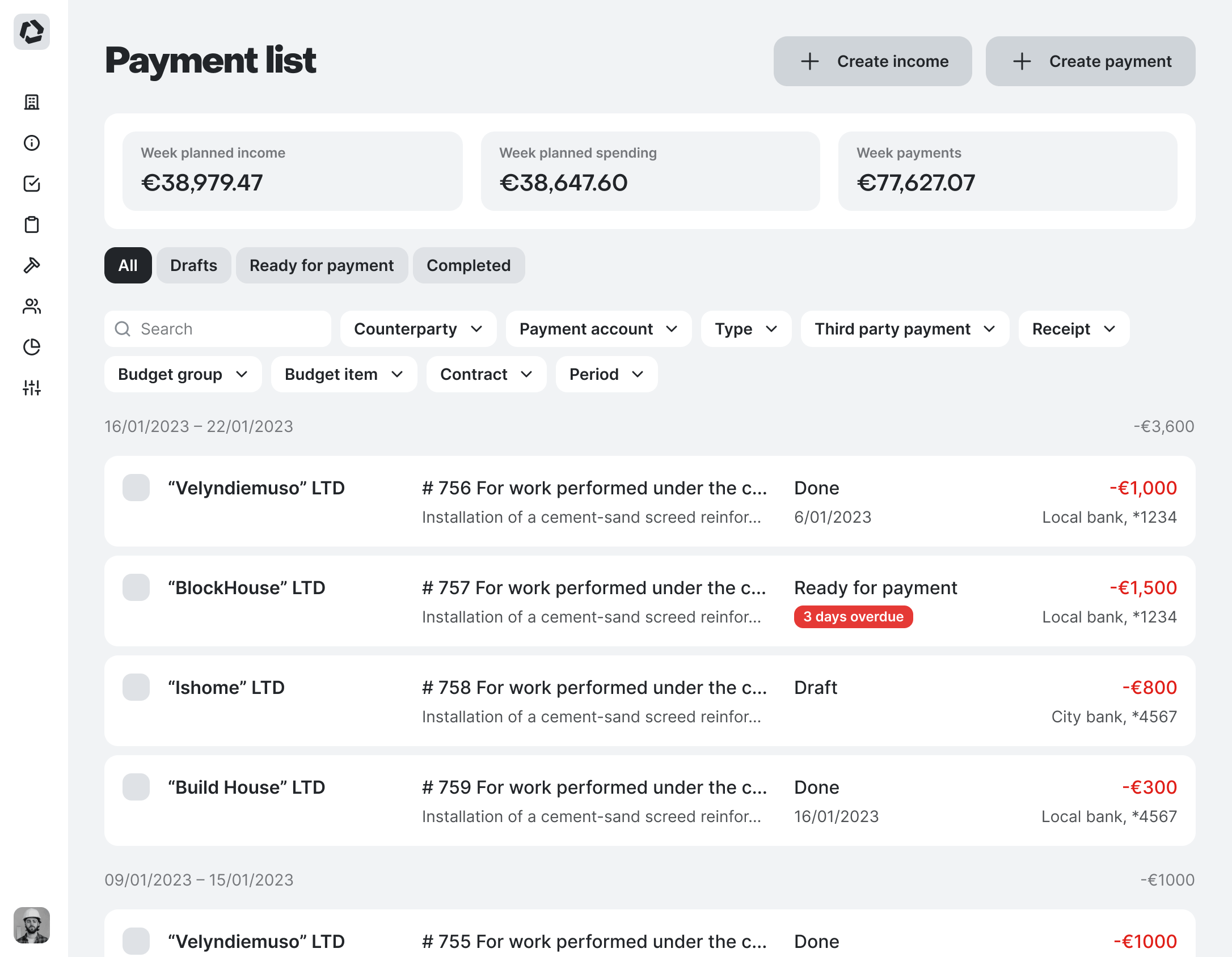The image size is (1232, 957).
Task: Open the Week payments card
Action: (1008, 171)
